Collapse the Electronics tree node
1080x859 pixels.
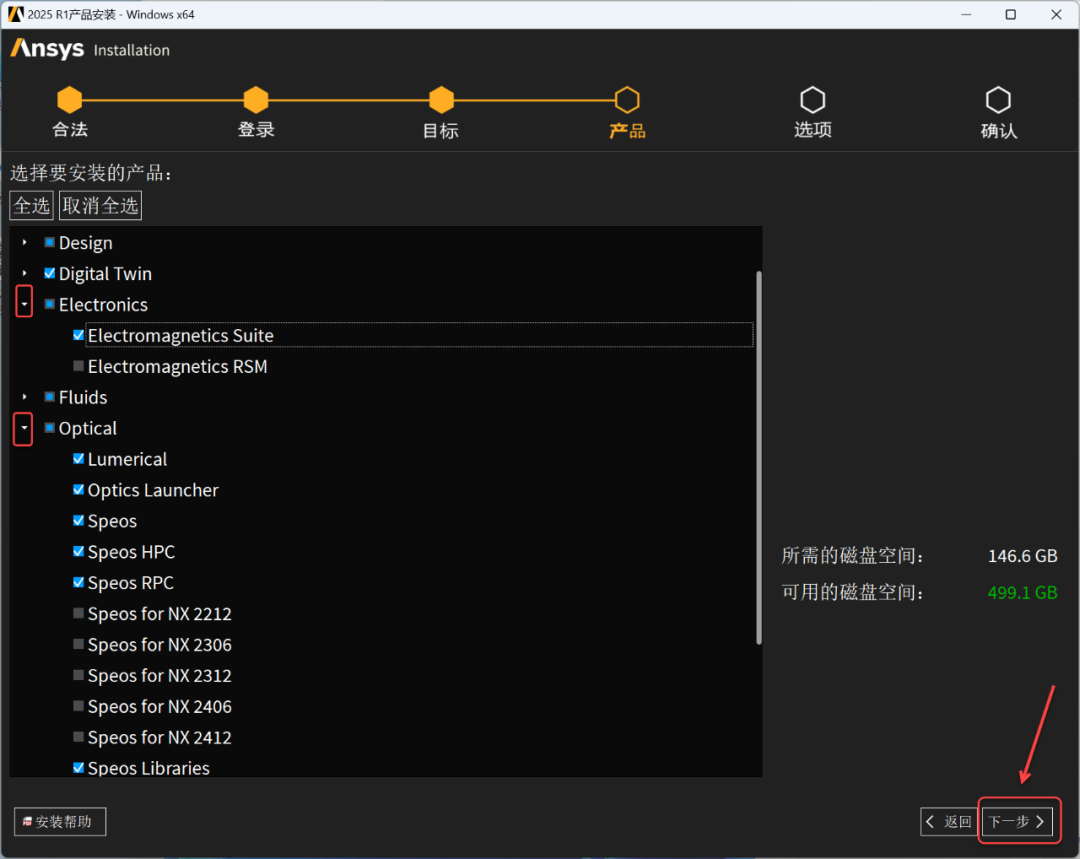24,303
